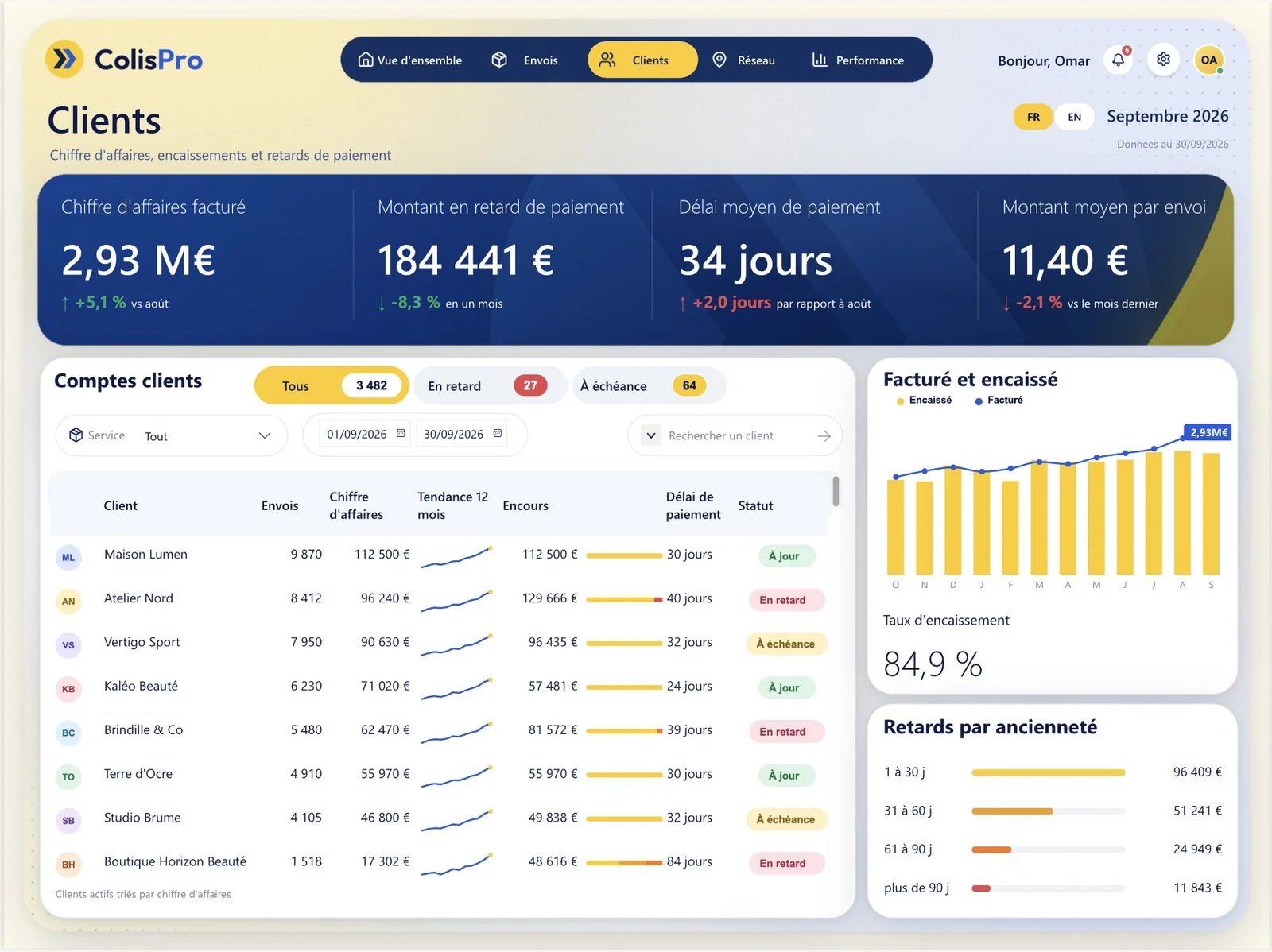
Task: Submit client search with arrow icon
Action: (x=824, y=435)
